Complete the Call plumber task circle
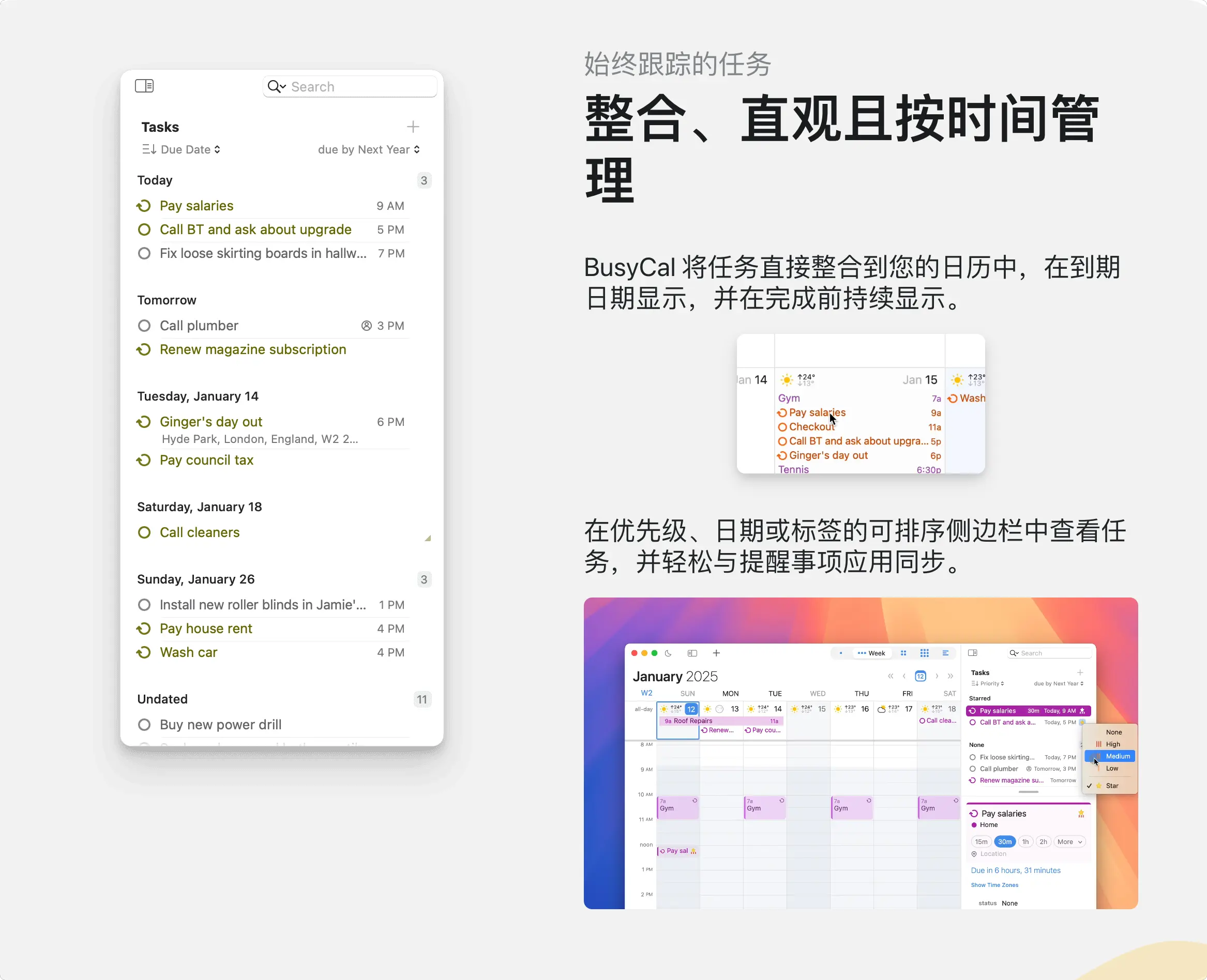Viewport: 1207px width, 980px height. click(x=144, y=326)
